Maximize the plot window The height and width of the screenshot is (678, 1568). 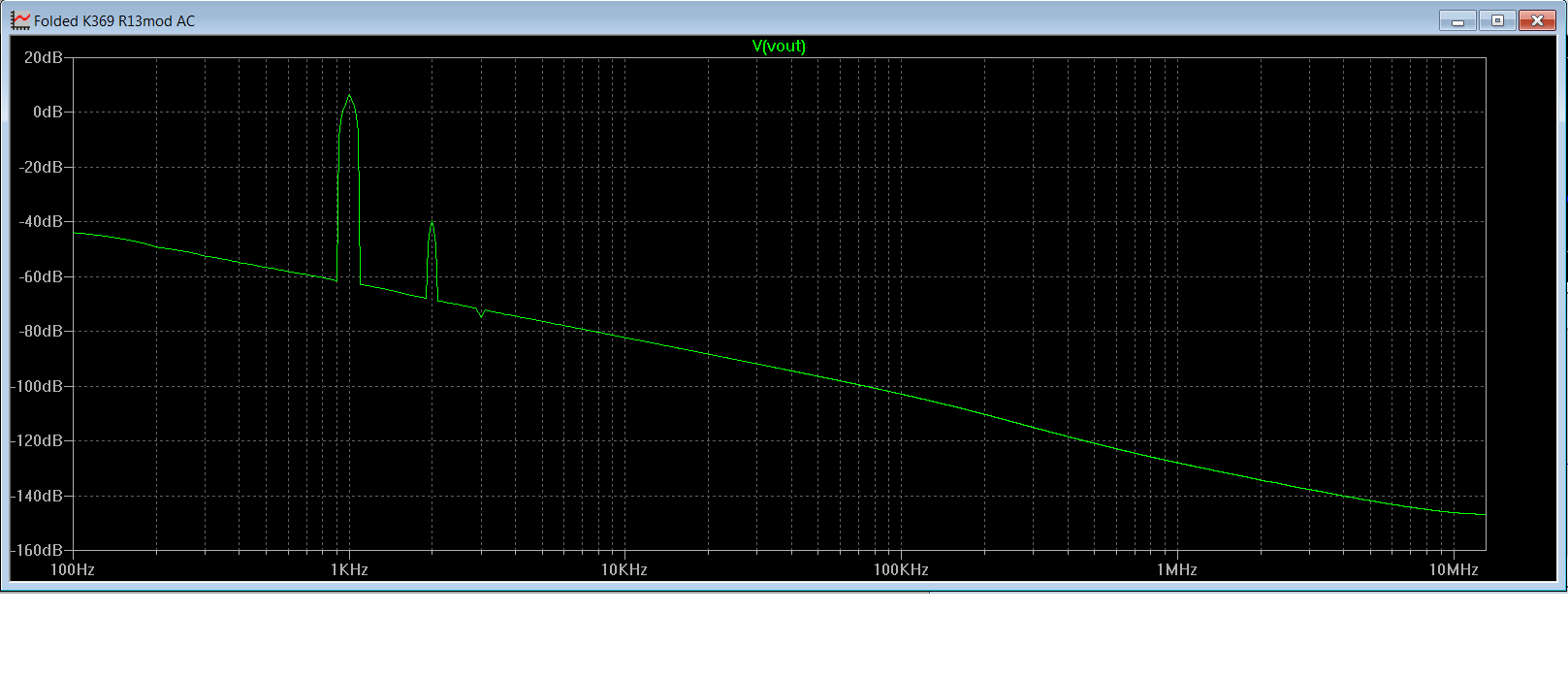click(1497, 20)
